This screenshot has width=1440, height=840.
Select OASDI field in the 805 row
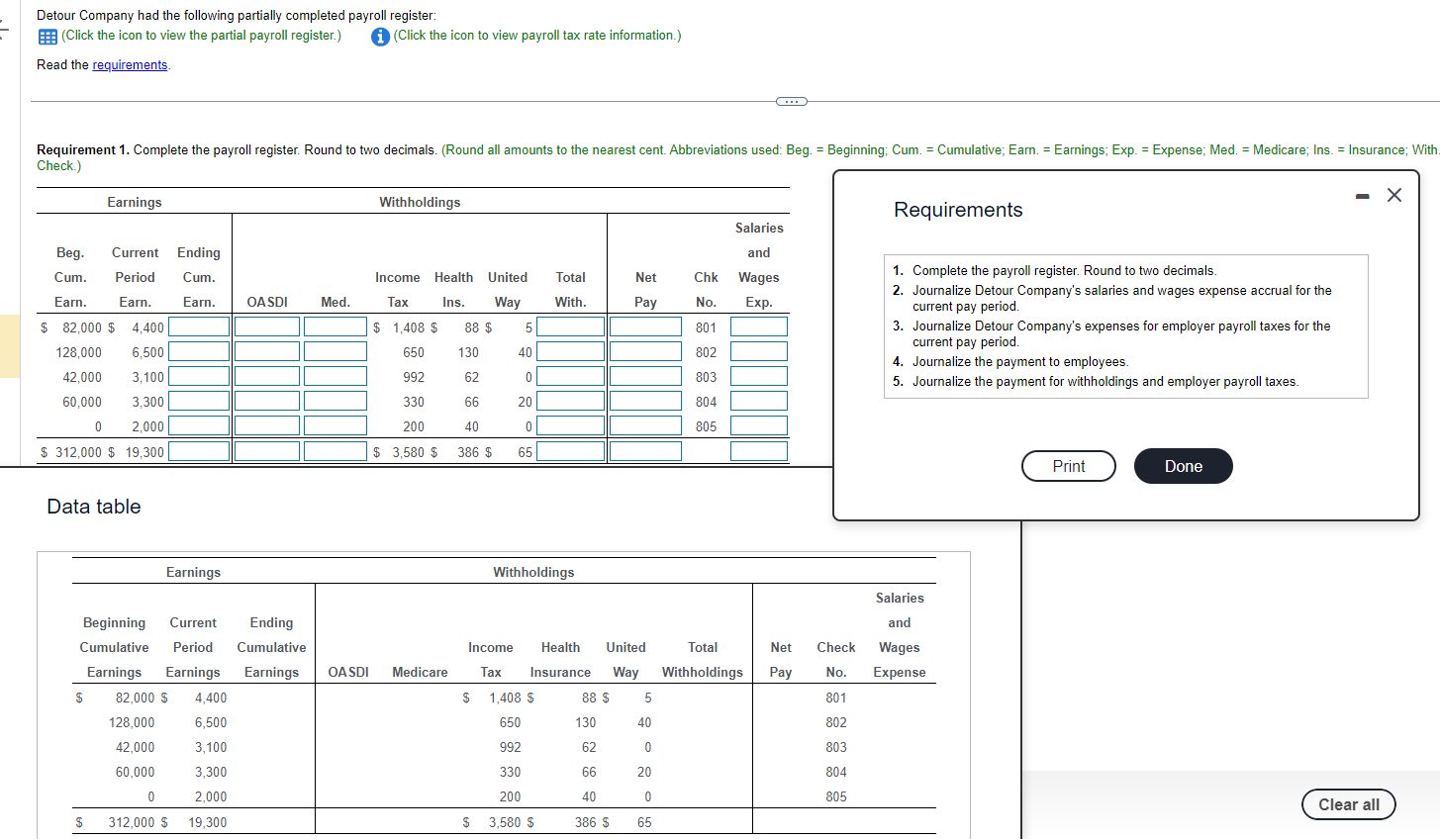267,425
